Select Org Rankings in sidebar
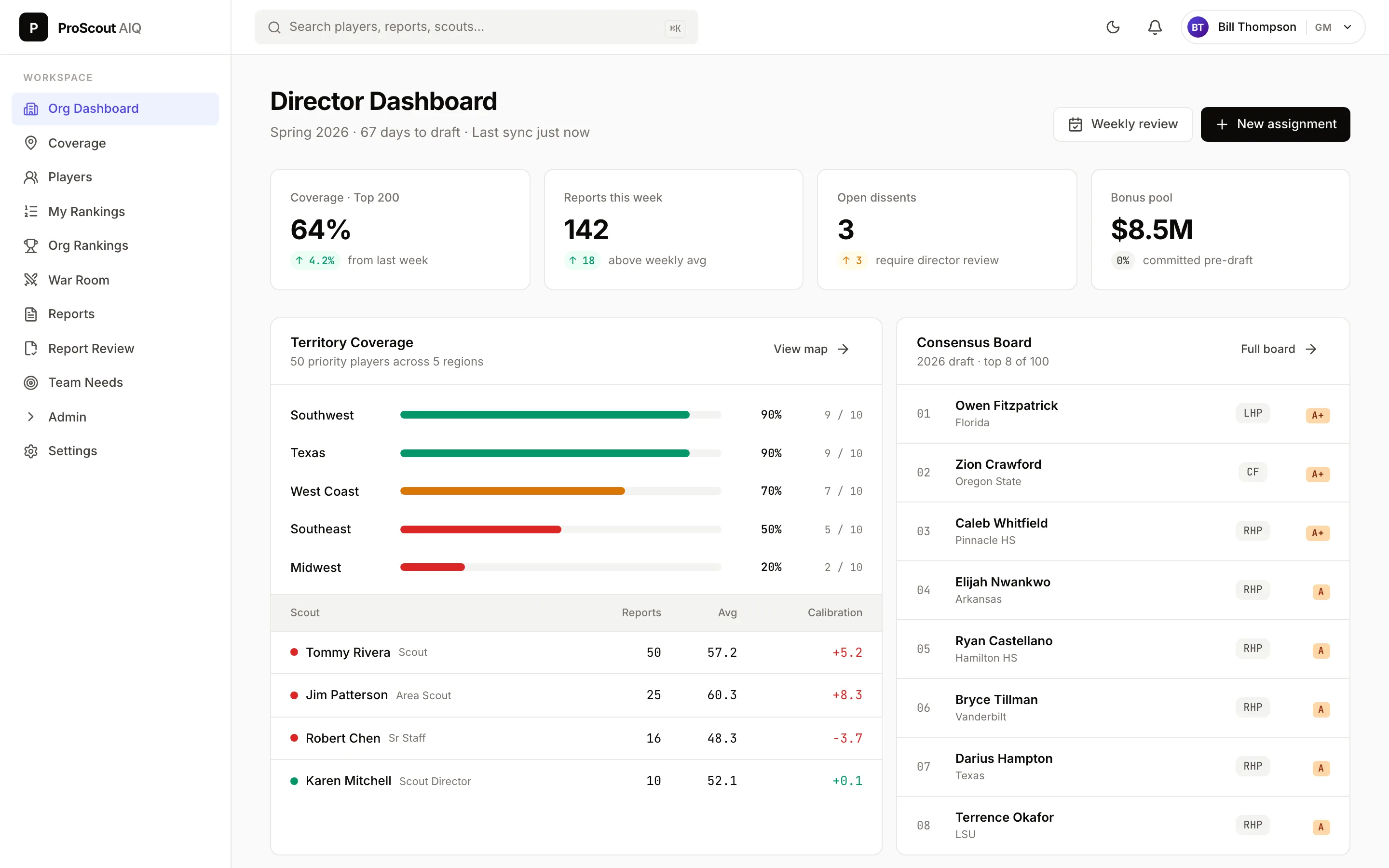 [115, 245]
